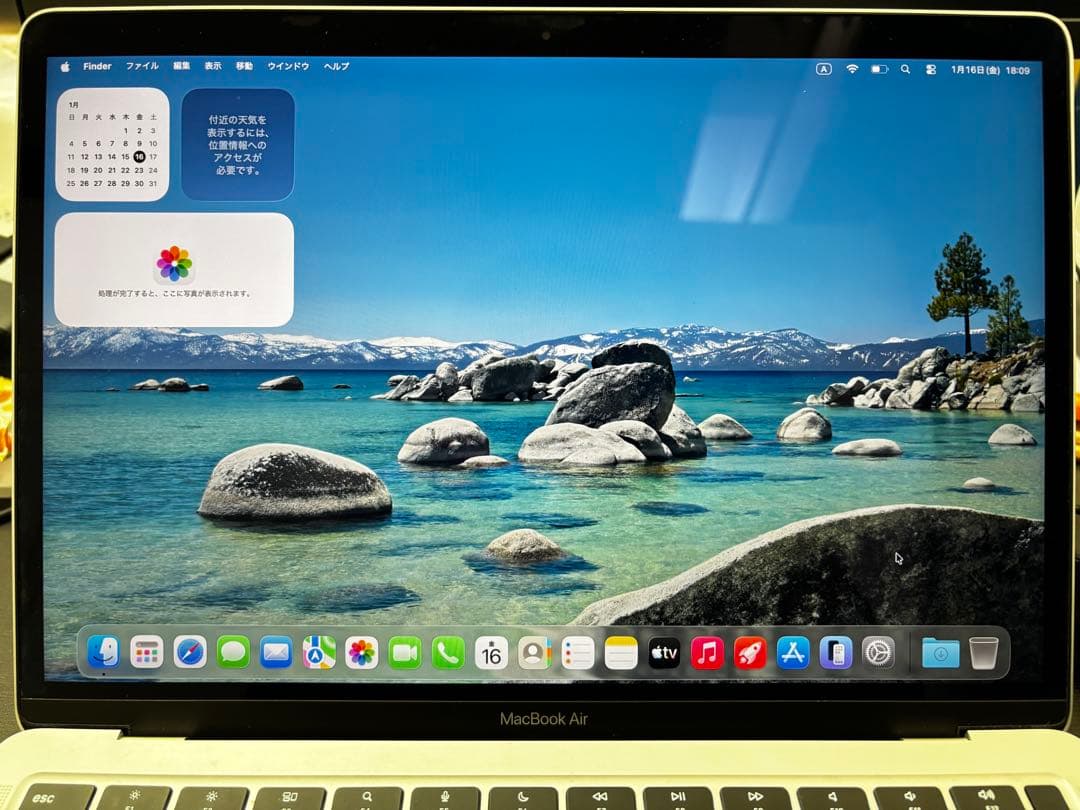Launch the App Store
1080x810 pixels.
tap(791, 650)
